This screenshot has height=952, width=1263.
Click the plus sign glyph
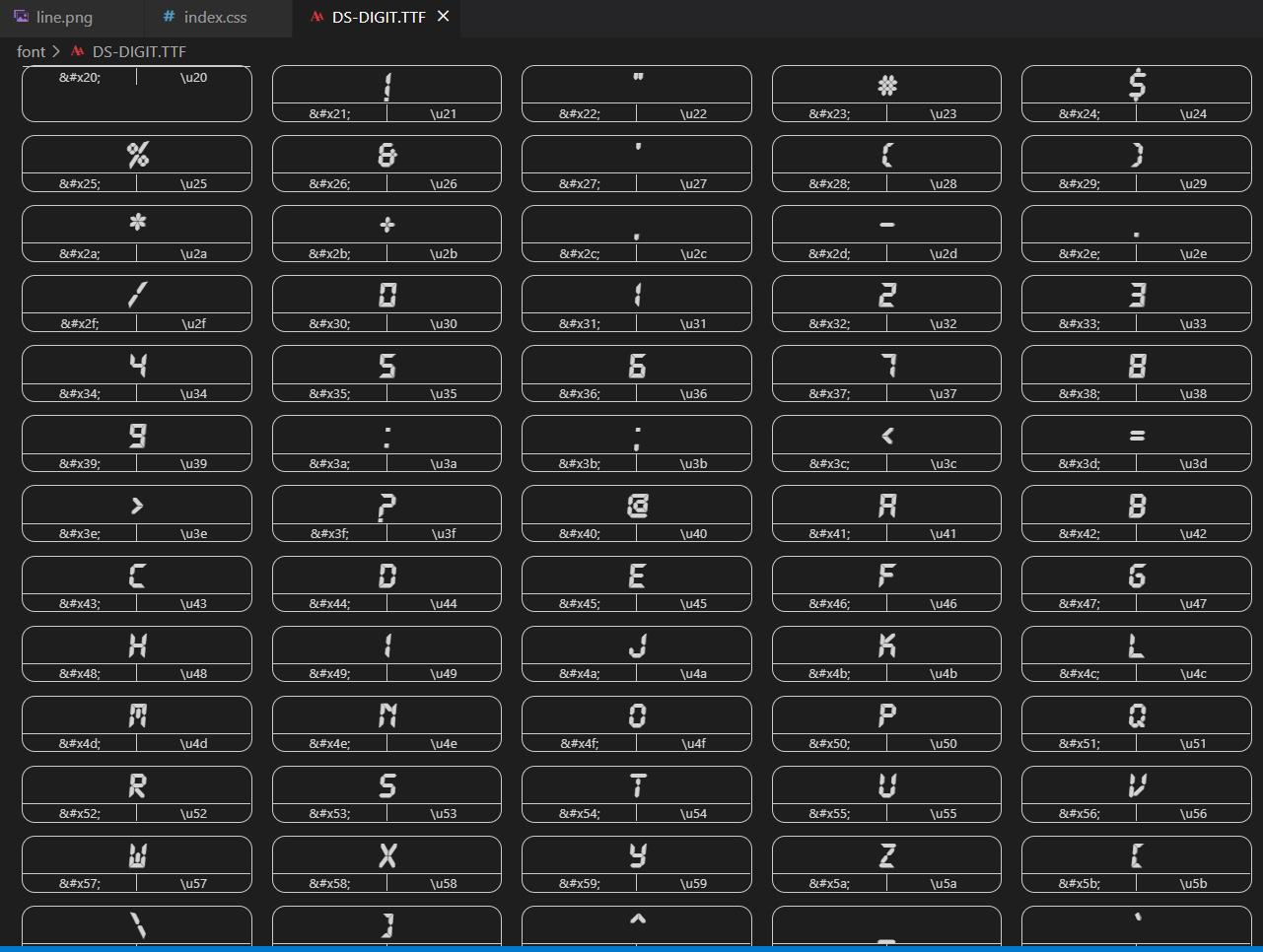pyautogui.click(x=387, y=225)
